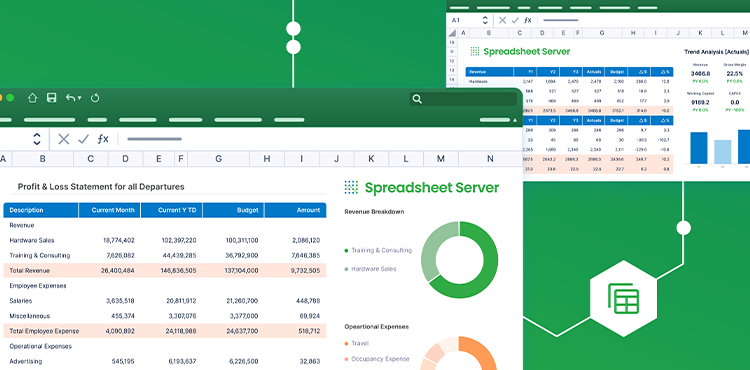This screenshot has width=750, height=370.
Task: Click the 9189.2 KPI value
Action: [700, 102]
